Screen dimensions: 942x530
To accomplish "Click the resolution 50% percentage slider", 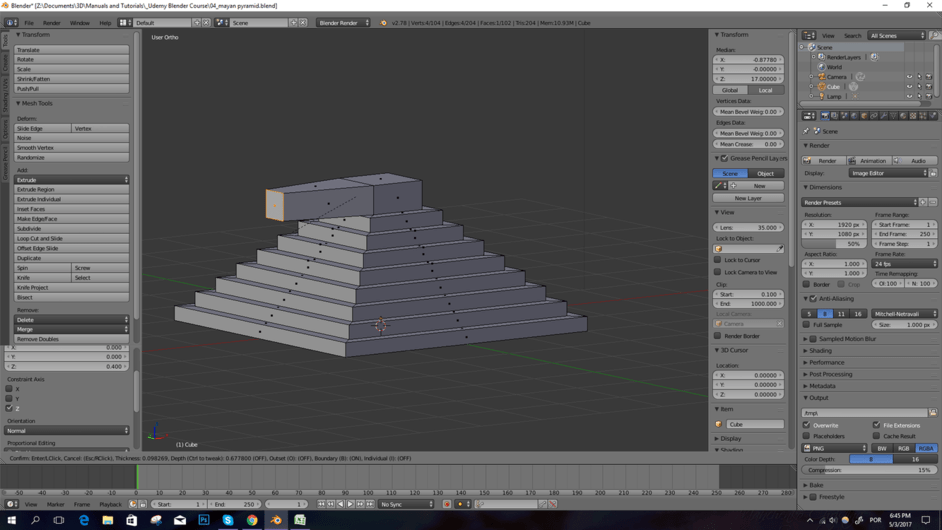I will [x=835, y=244].
